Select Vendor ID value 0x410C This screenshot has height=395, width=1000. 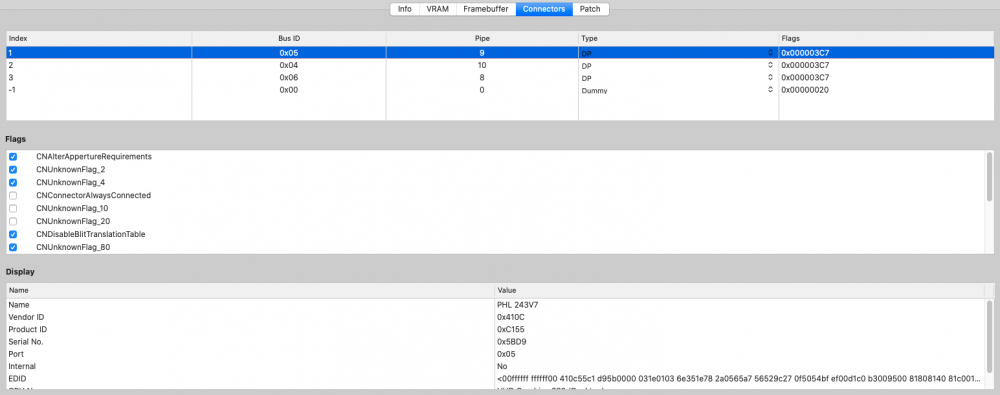point(510,317)
